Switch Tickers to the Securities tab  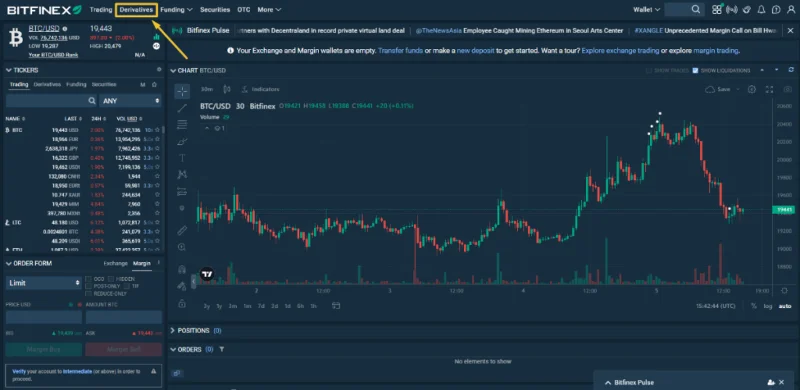(x=104, y=85)
